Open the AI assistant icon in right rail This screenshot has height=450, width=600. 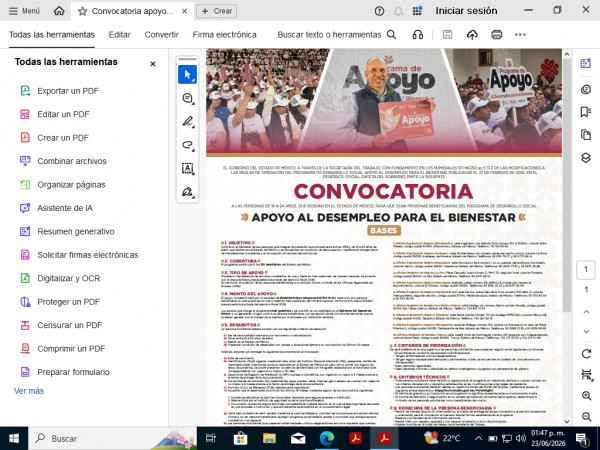[x=586, y=64]
